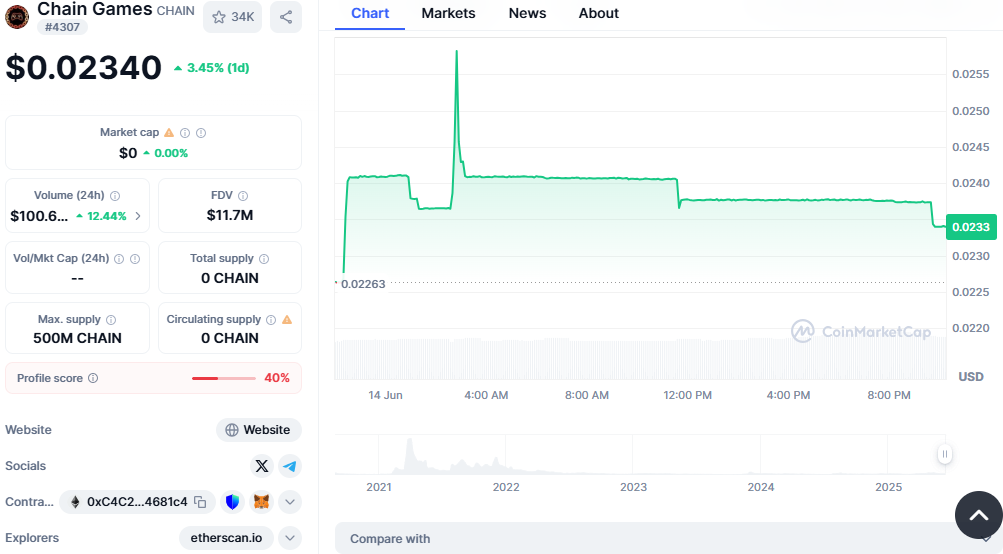Click the Ethereum contract address 0xC4C2...4681c4
The height and width of the screenshot is (554, 1003).
(137, 502)
